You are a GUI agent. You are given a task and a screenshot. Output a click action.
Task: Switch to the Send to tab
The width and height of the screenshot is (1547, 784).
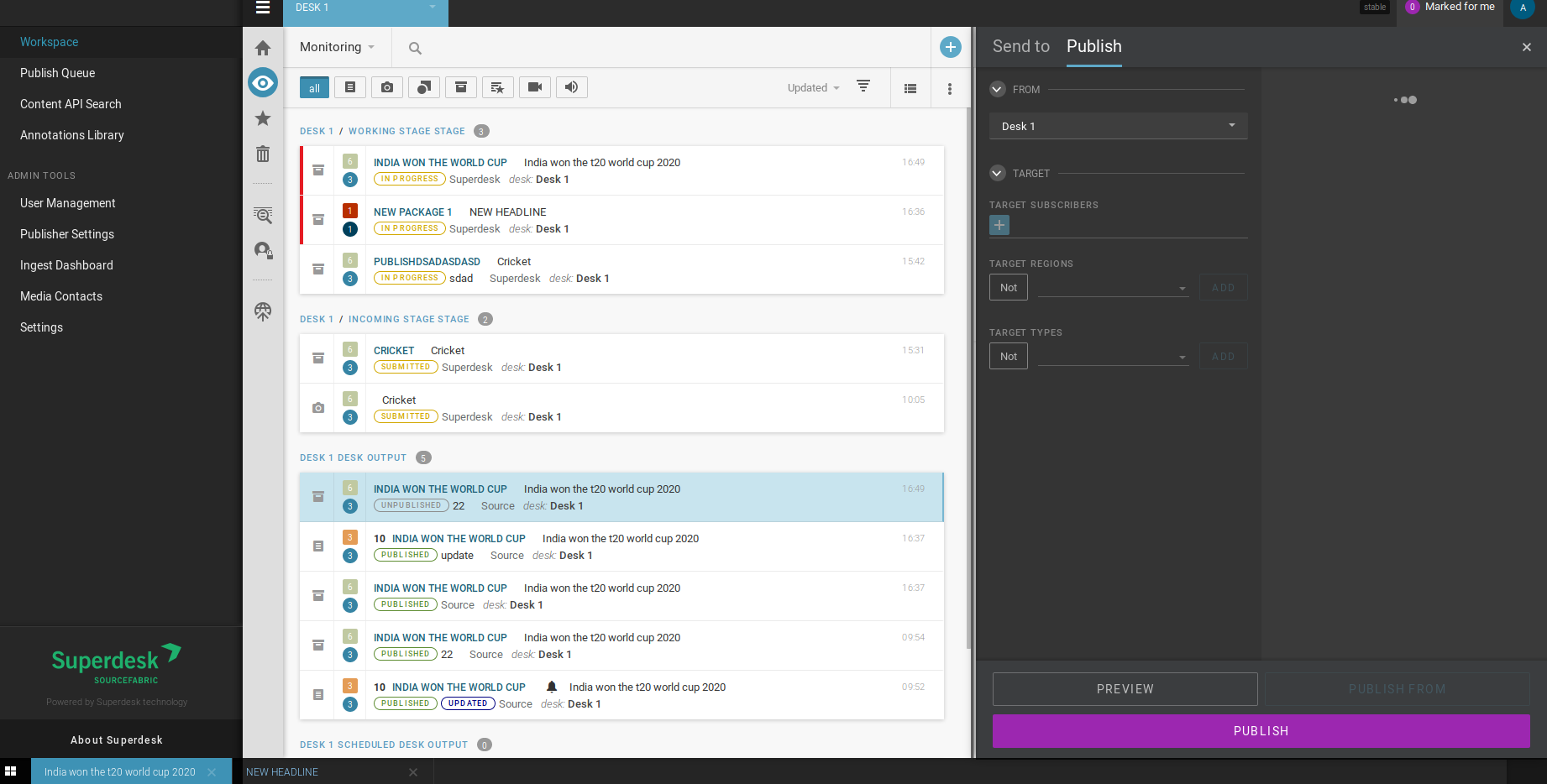[1020, 46]
